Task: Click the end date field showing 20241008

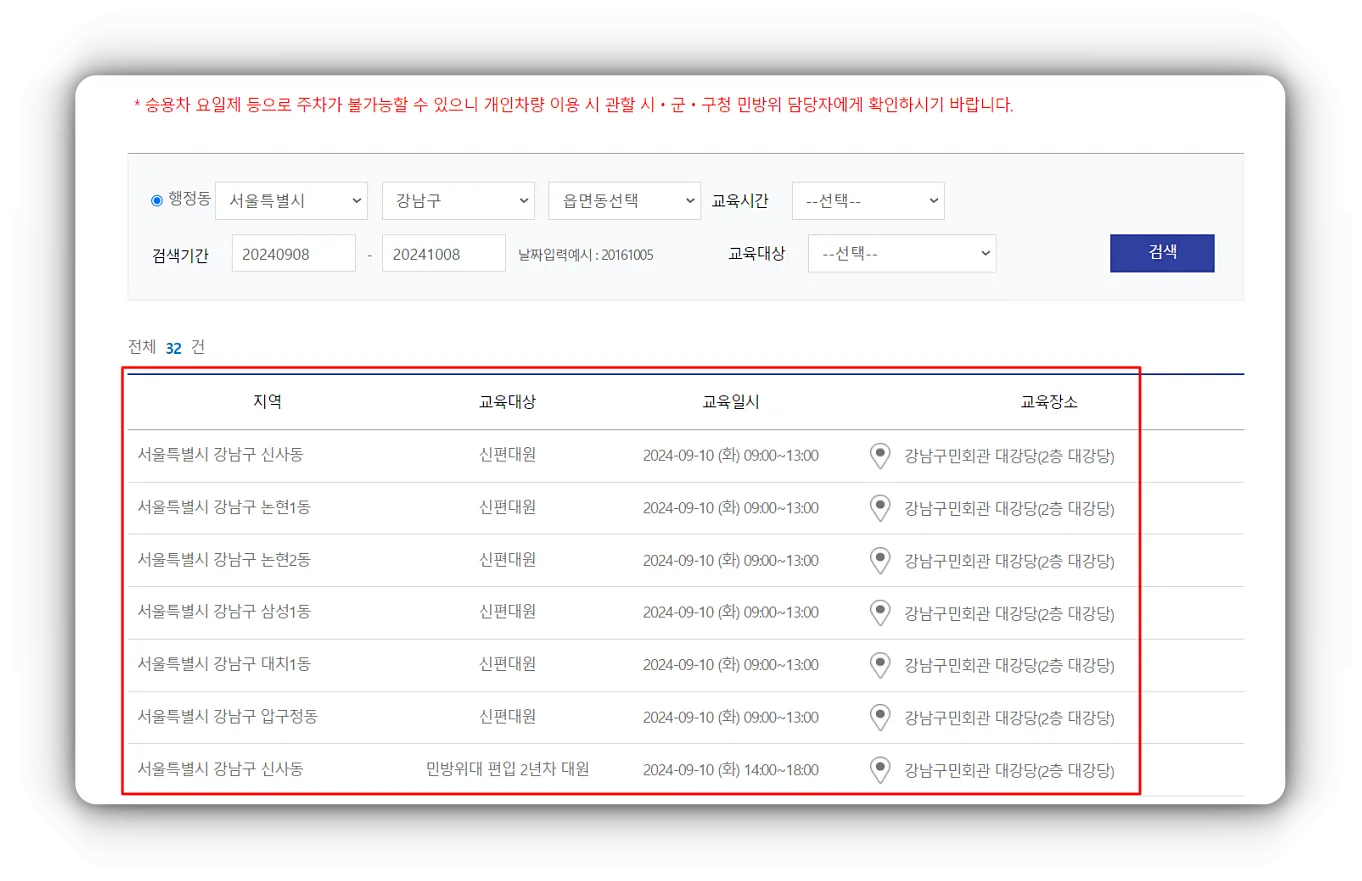Action: (x=443, y=253)
